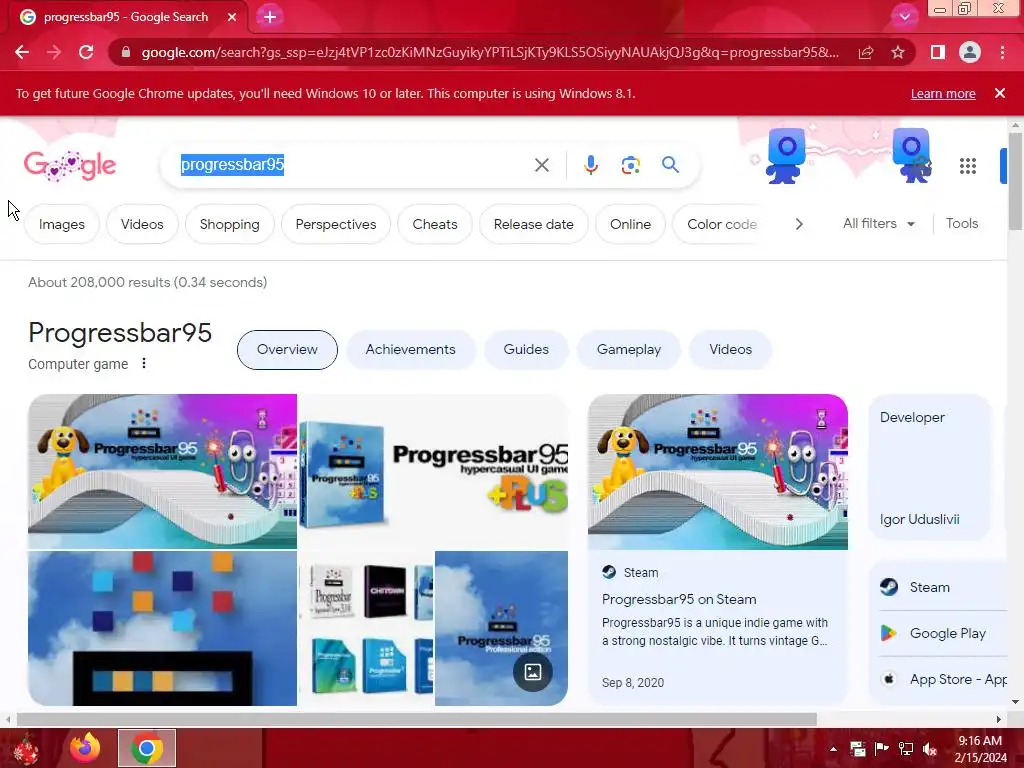The height and width of the screenshot is (768, 1024).
Task: Click the Chrome icon in the taskbar
Action: (147, 748)
